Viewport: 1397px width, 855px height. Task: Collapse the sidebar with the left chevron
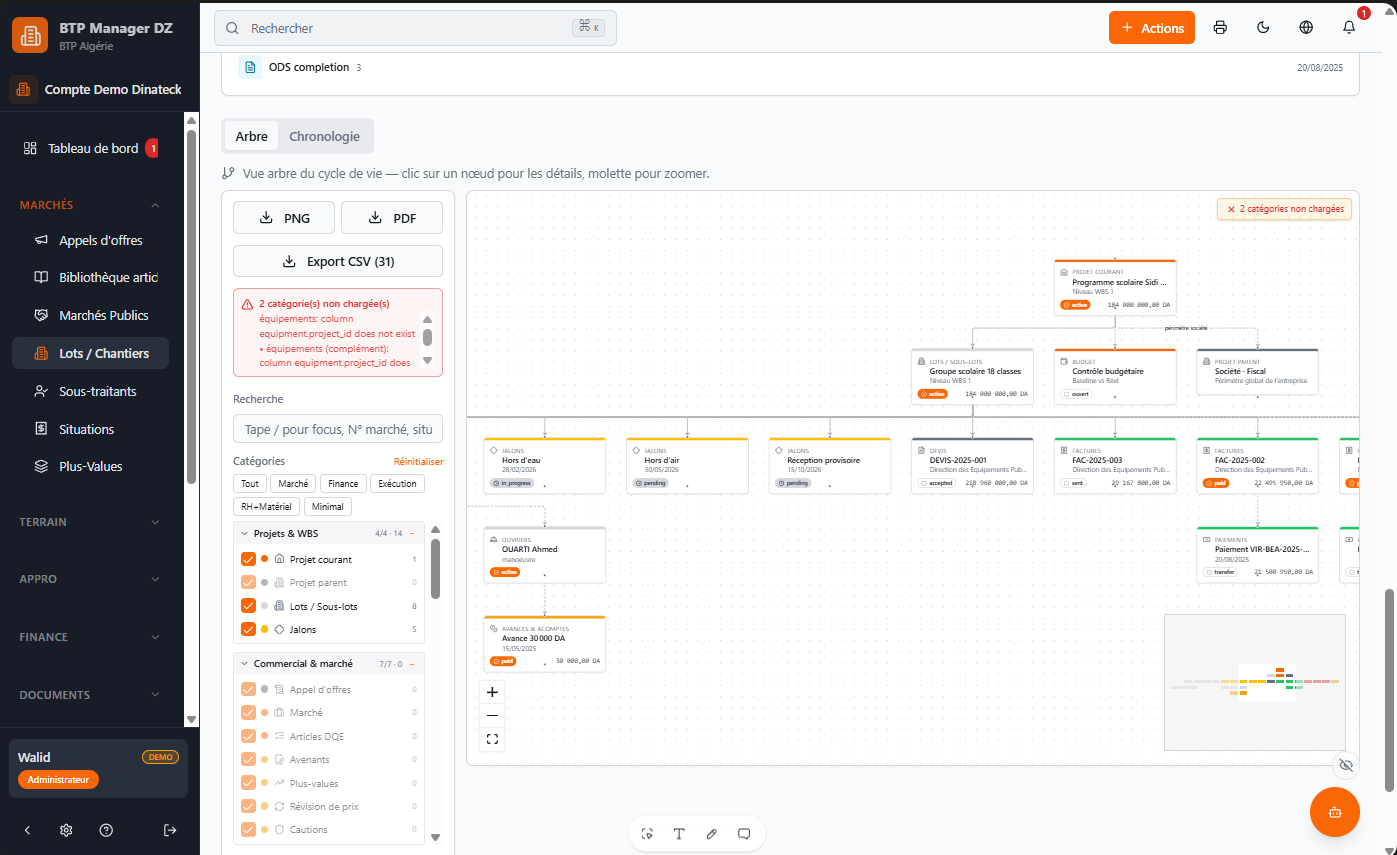click(x=27, y=830)
